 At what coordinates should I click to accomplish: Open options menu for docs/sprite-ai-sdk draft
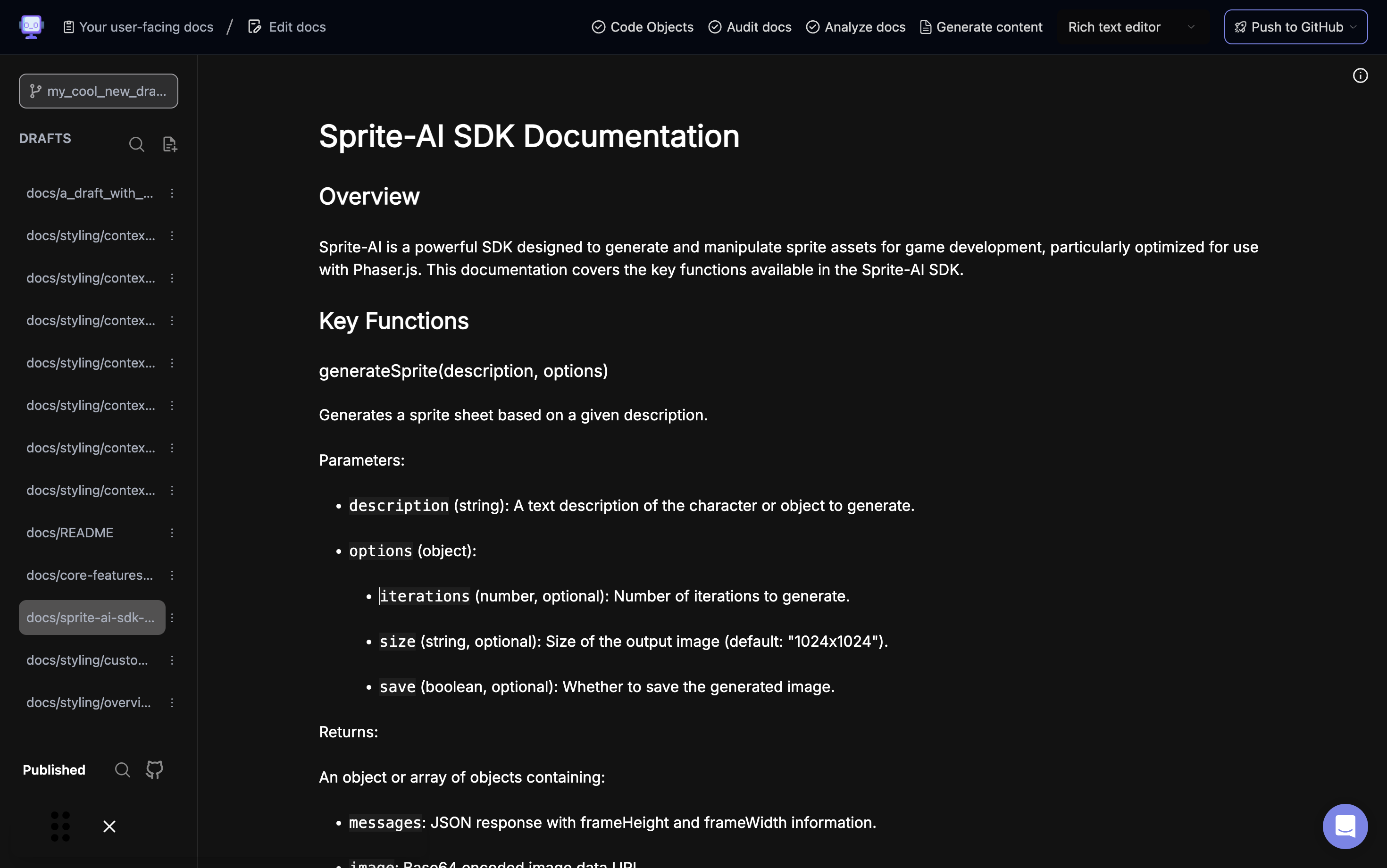(172, 617)
